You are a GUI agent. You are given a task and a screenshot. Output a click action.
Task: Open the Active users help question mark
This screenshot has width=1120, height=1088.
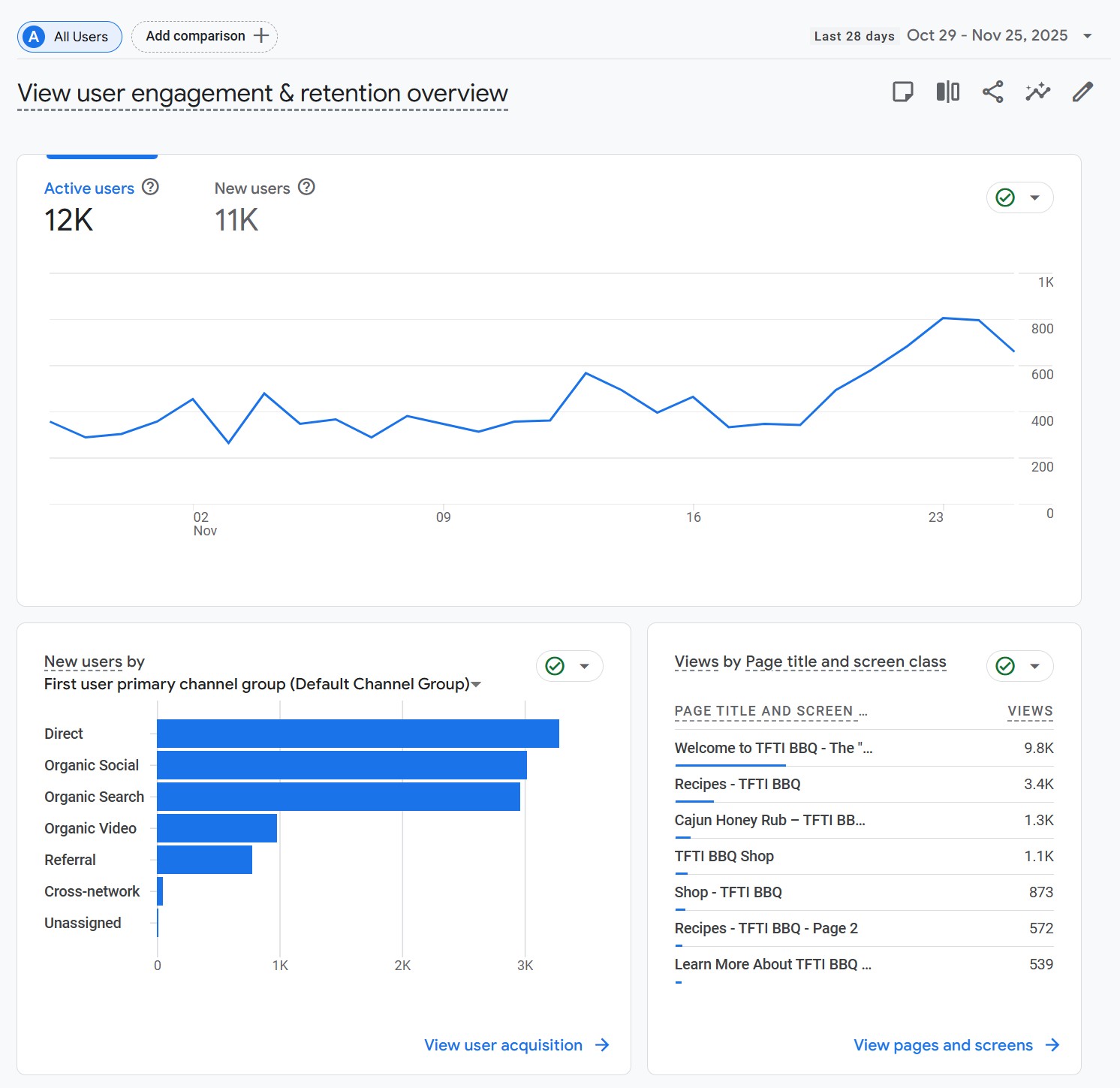click(x=152, y=187)
